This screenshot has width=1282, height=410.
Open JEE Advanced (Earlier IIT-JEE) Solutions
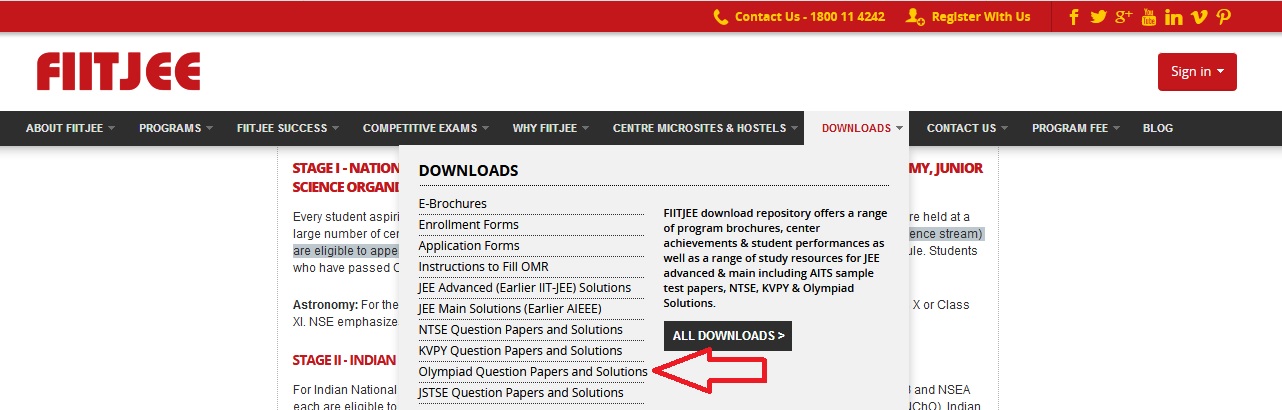tap(524, 288)
